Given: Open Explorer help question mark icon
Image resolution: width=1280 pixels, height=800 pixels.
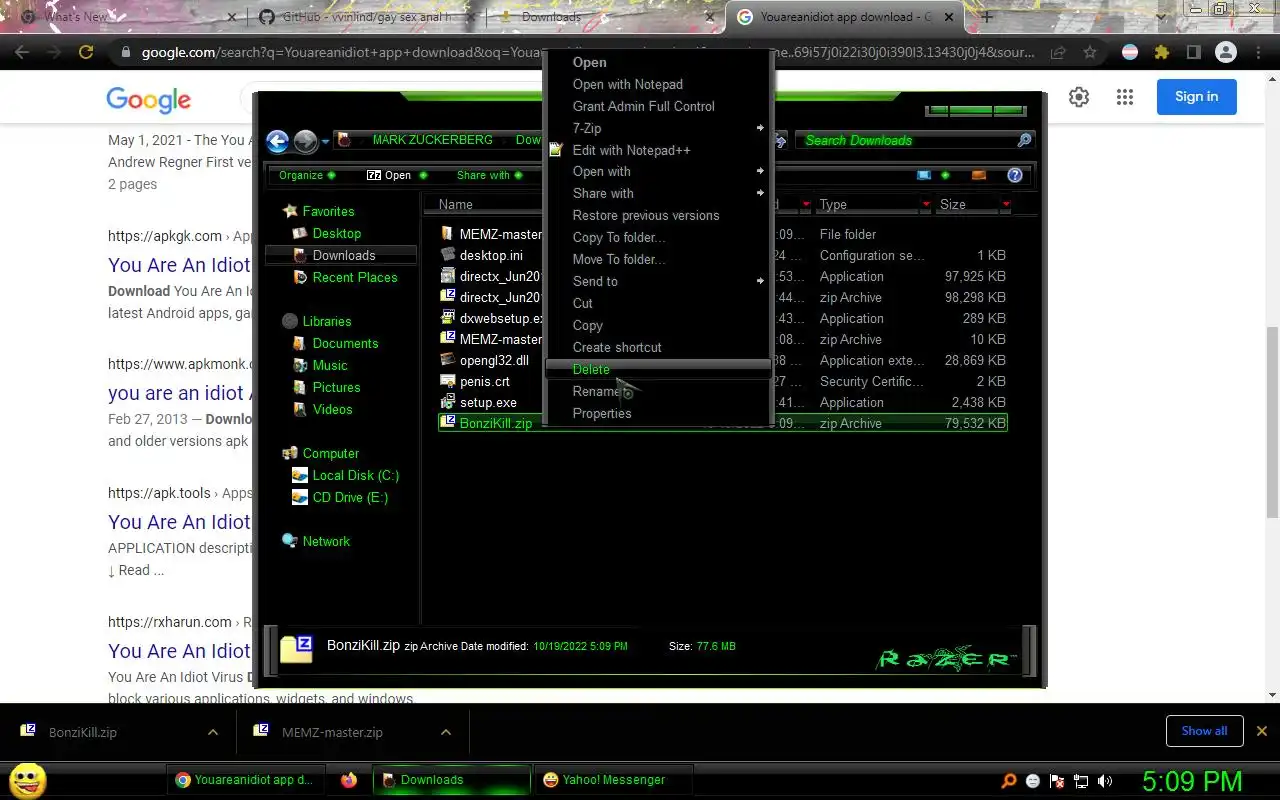Looking at the screenshot, I should (x=1015, y=175).
